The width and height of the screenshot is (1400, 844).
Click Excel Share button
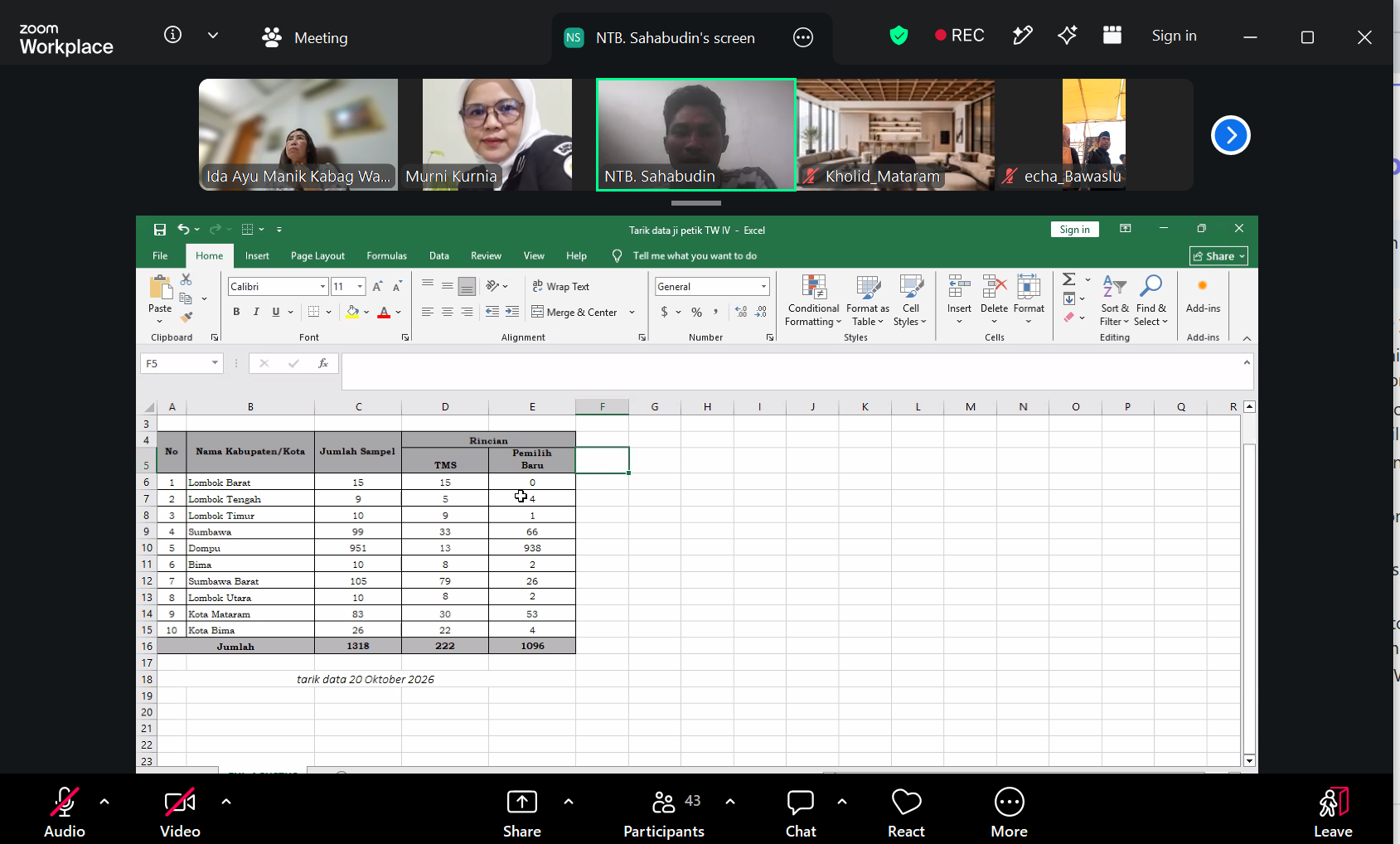(1218, 256)
